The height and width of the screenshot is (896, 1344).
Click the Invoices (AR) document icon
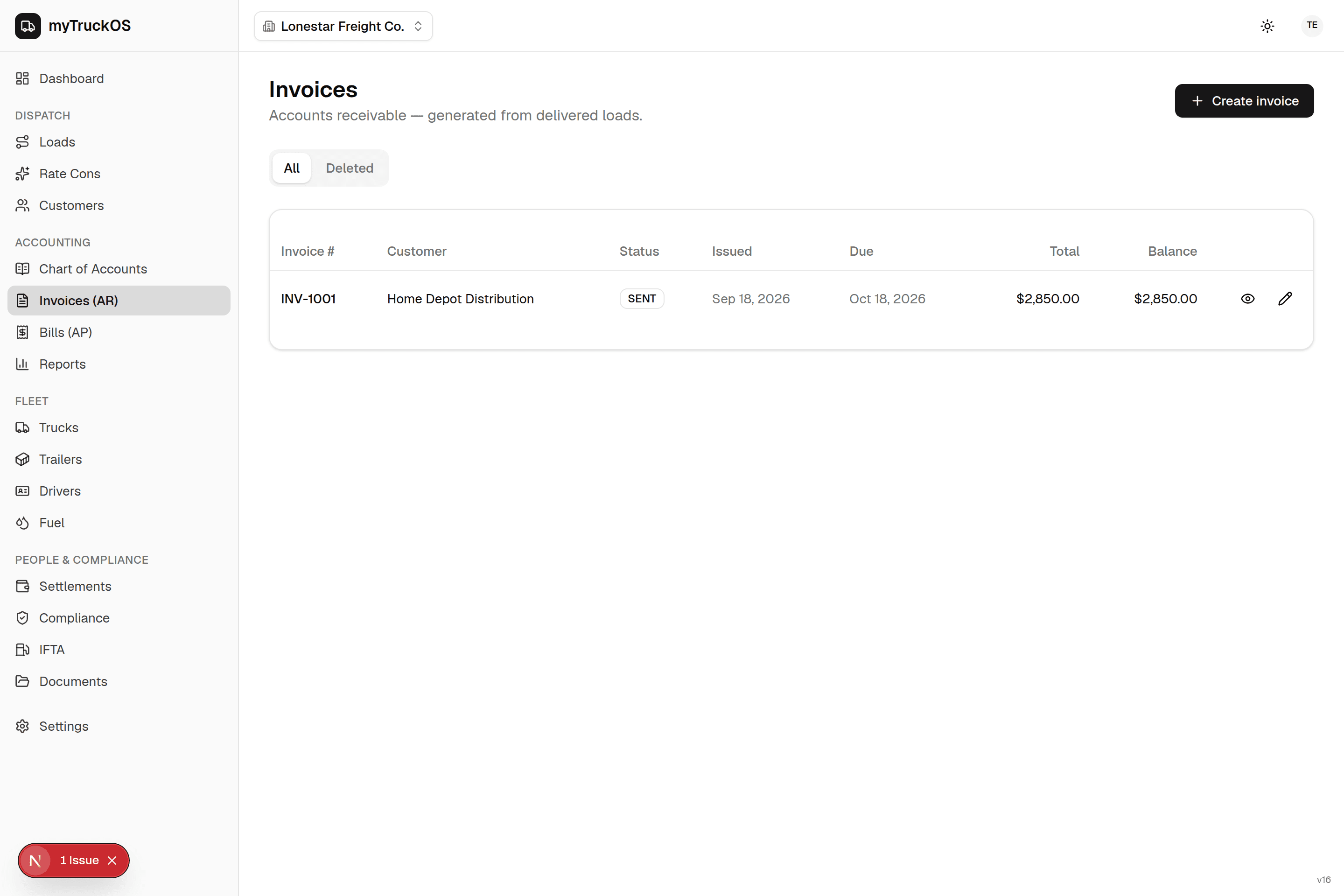pos(22,301)
